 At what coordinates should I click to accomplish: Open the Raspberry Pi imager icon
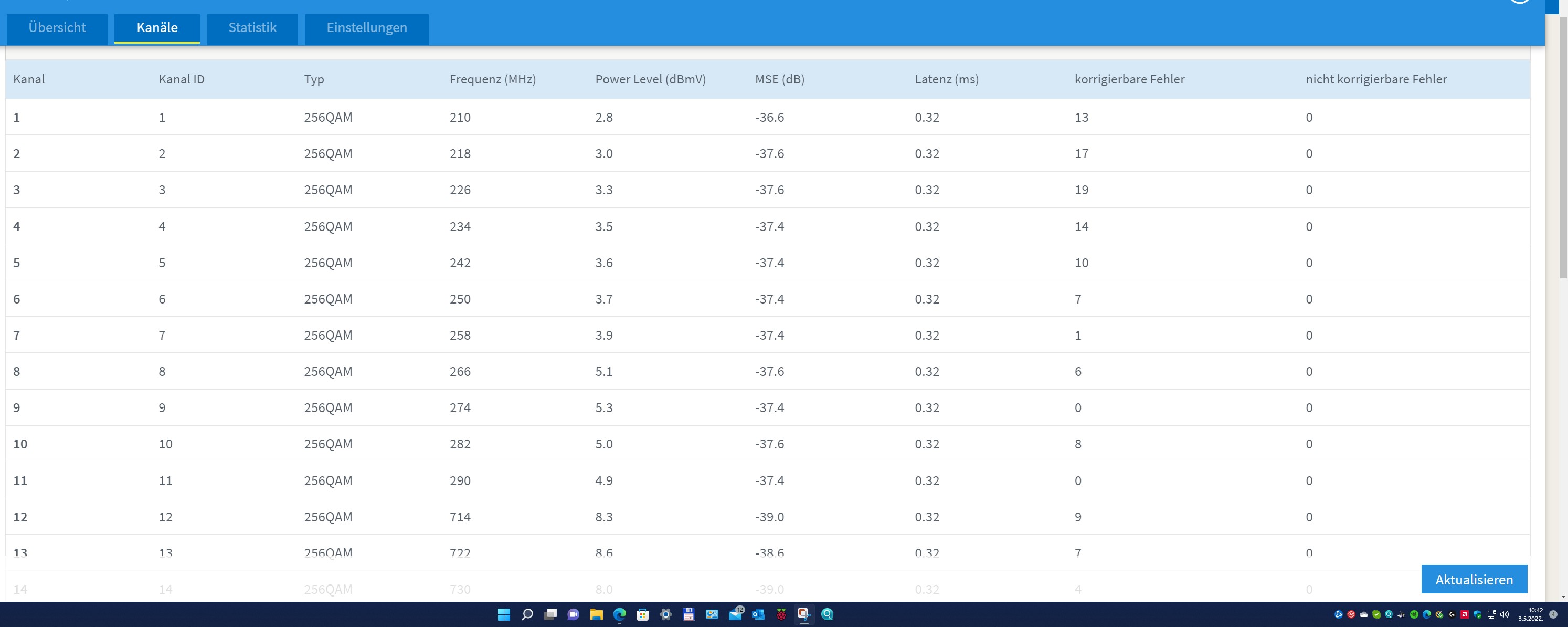point(781,614)
